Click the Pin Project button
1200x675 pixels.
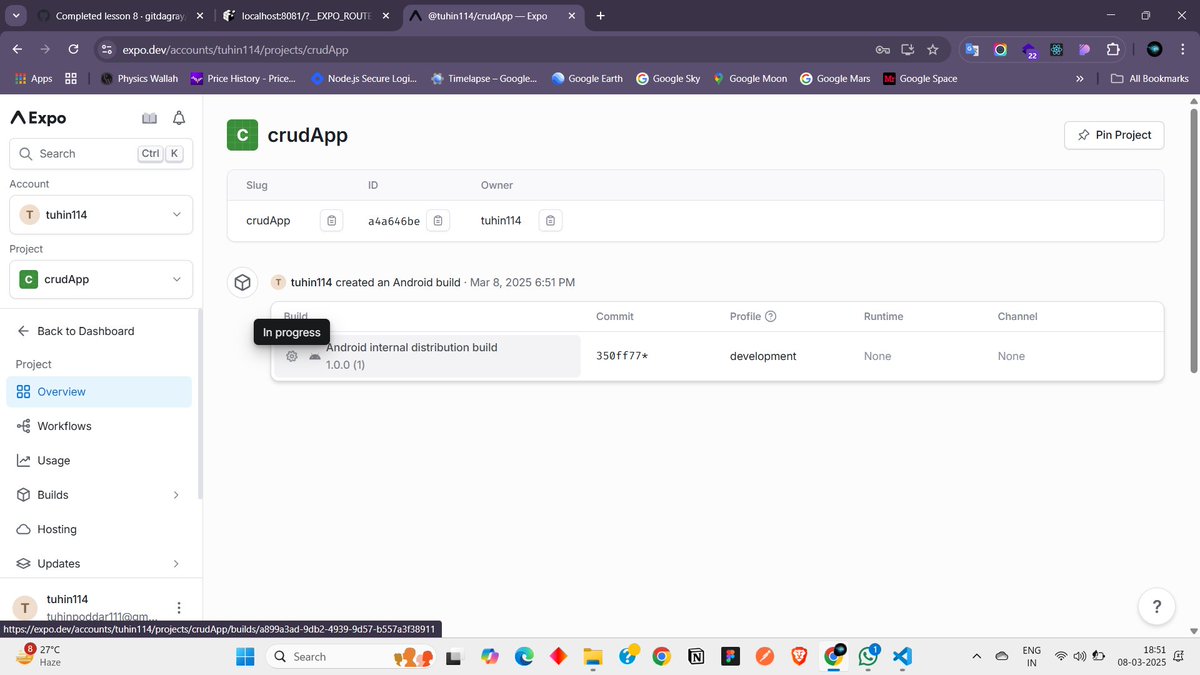(1114, 135)
